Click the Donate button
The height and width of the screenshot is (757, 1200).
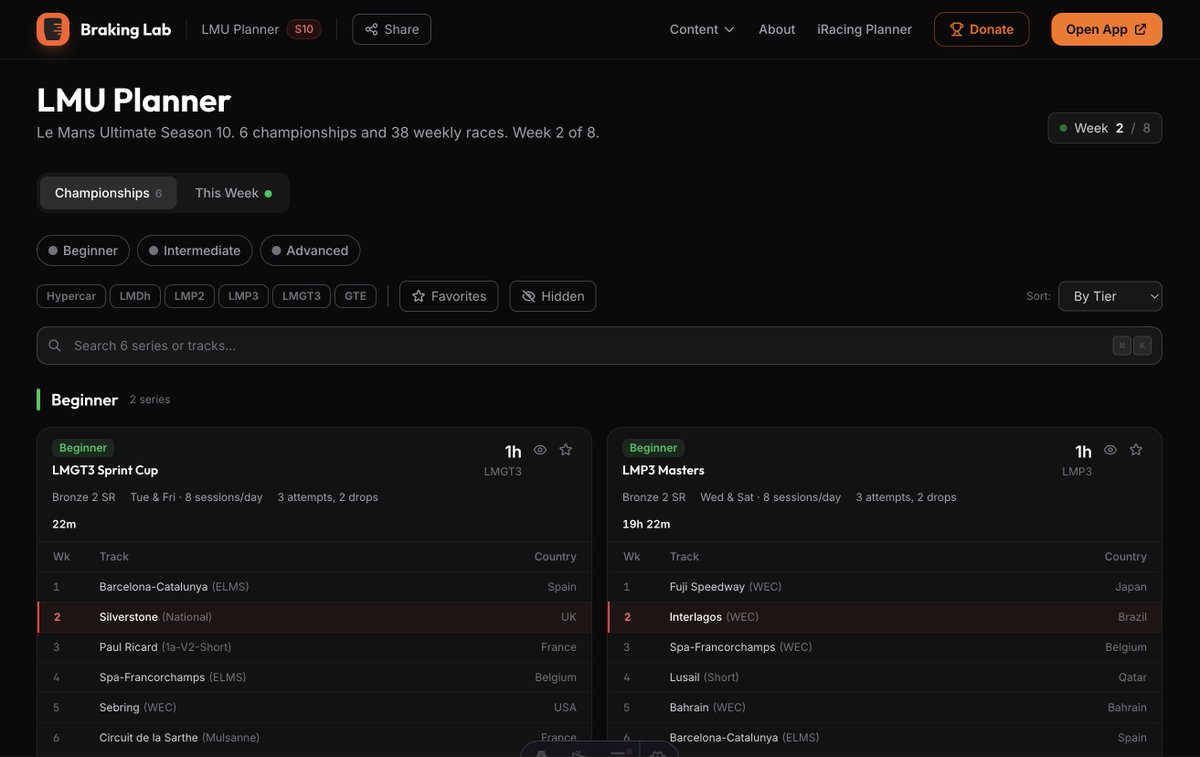(981, 29)
